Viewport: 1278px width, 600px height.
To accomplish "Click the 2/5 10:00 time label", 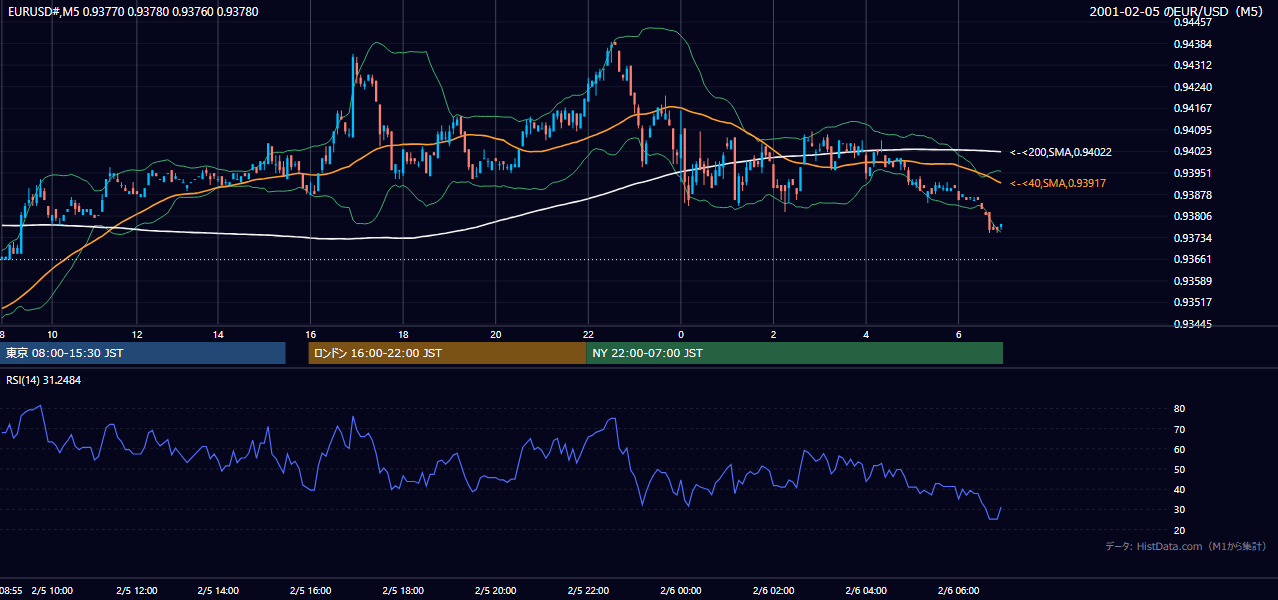I will (x=52, y=590).
